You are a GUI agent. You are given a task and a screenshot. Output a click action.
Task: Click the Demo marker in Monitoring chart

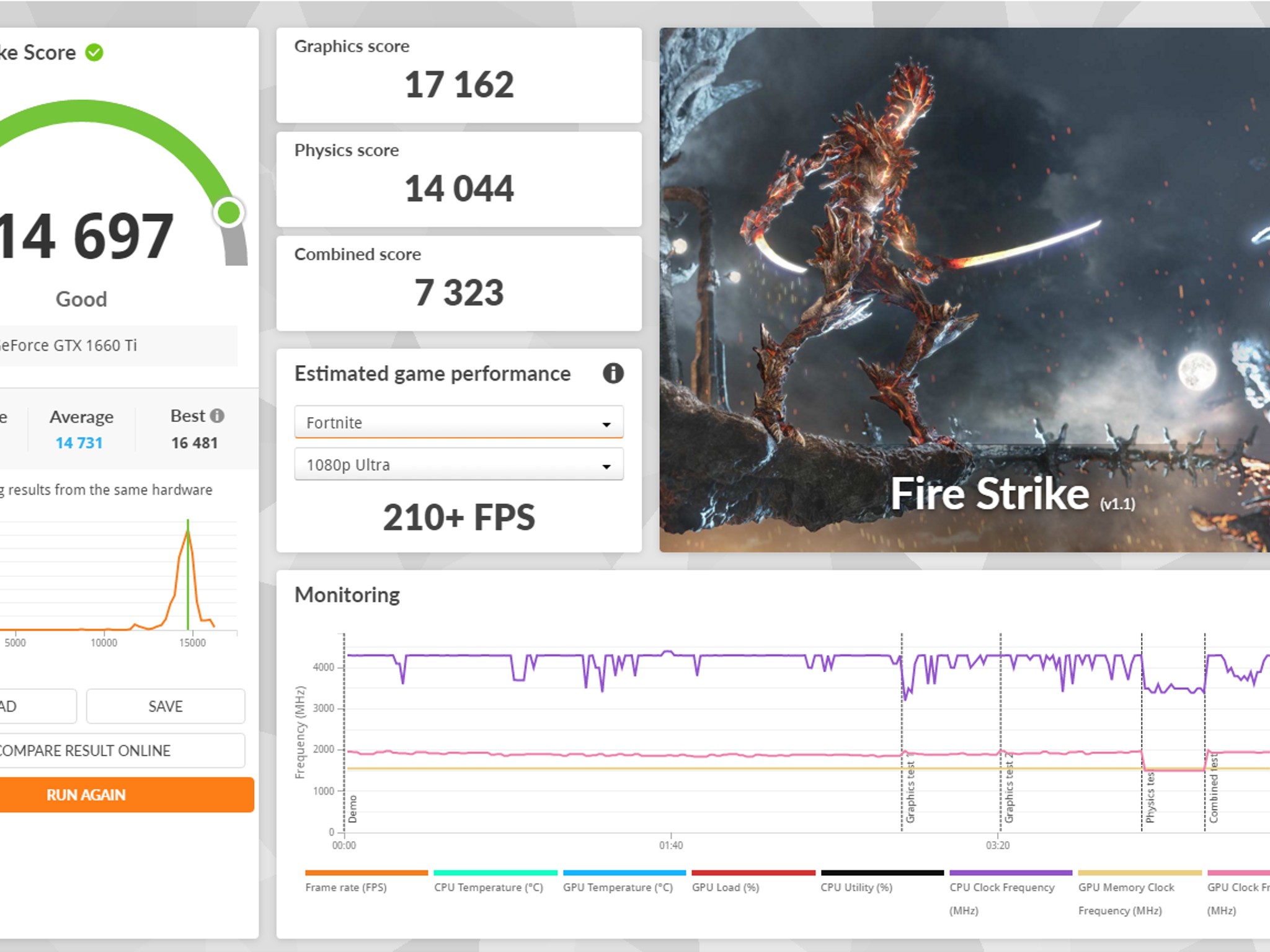352,809
